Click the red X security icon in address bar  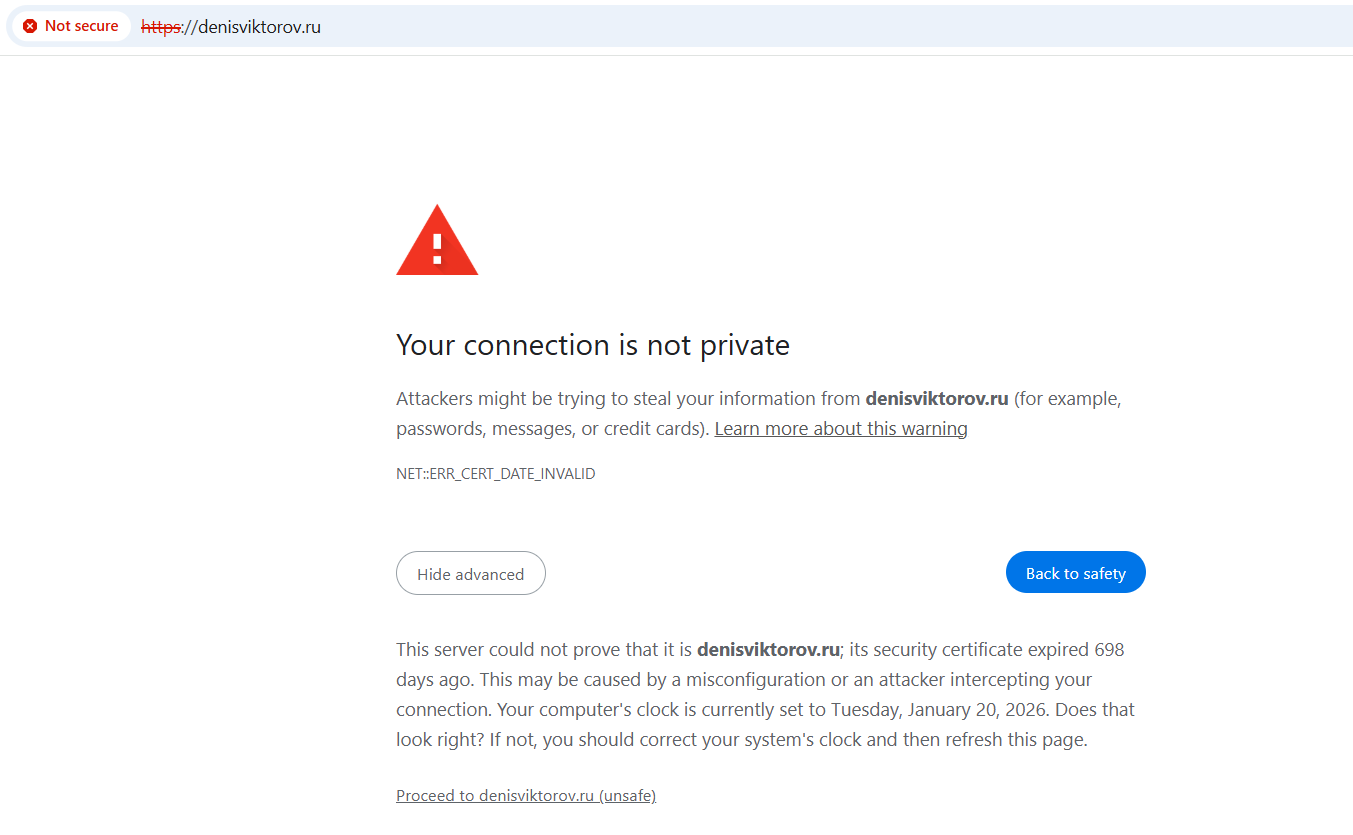tap(30, 26)
